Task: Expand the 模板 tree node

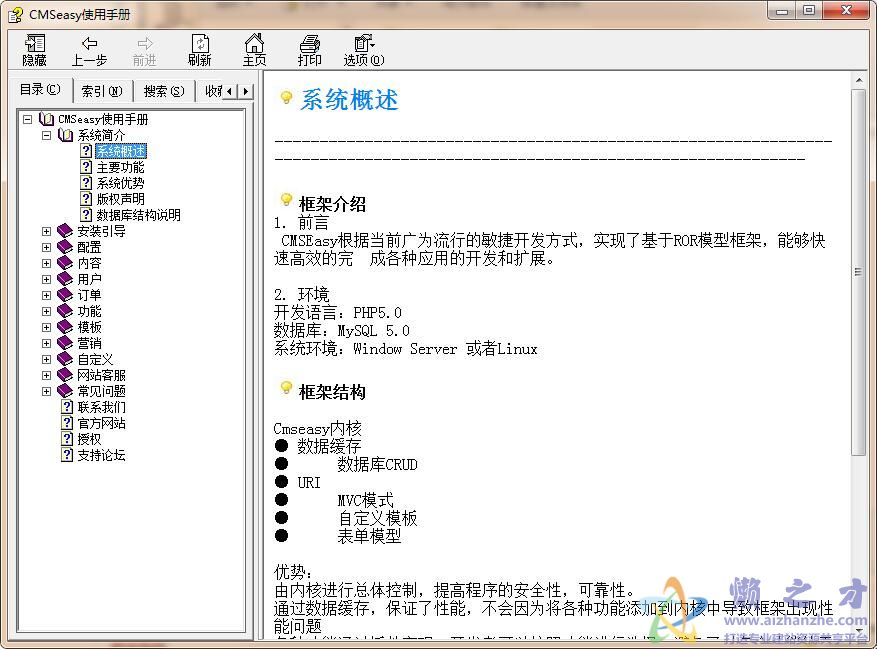Action: coord(46,326)
